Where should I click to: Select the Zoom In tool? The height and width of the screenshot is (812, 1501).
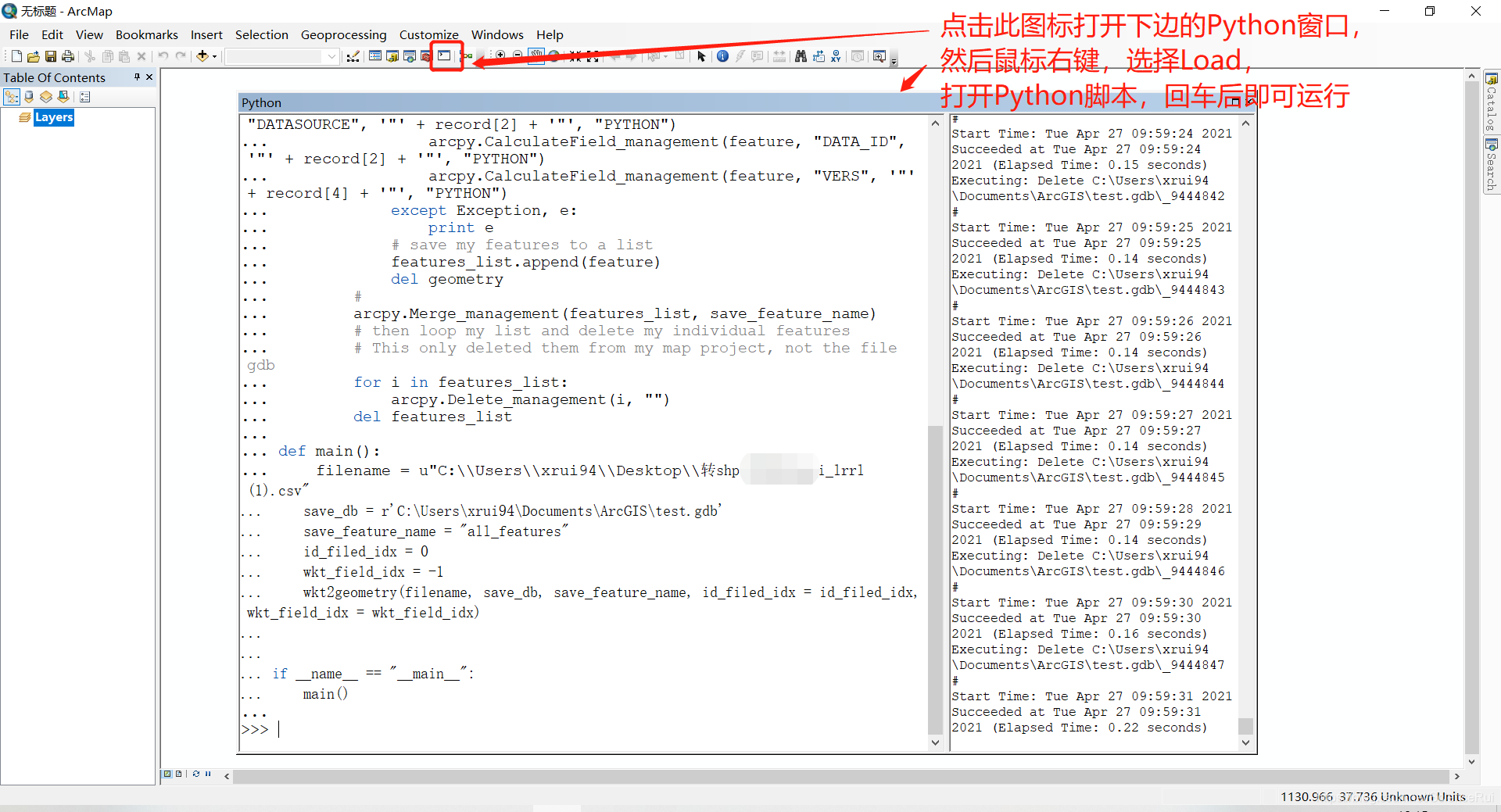pyautogui.click(x=500, y=55)
